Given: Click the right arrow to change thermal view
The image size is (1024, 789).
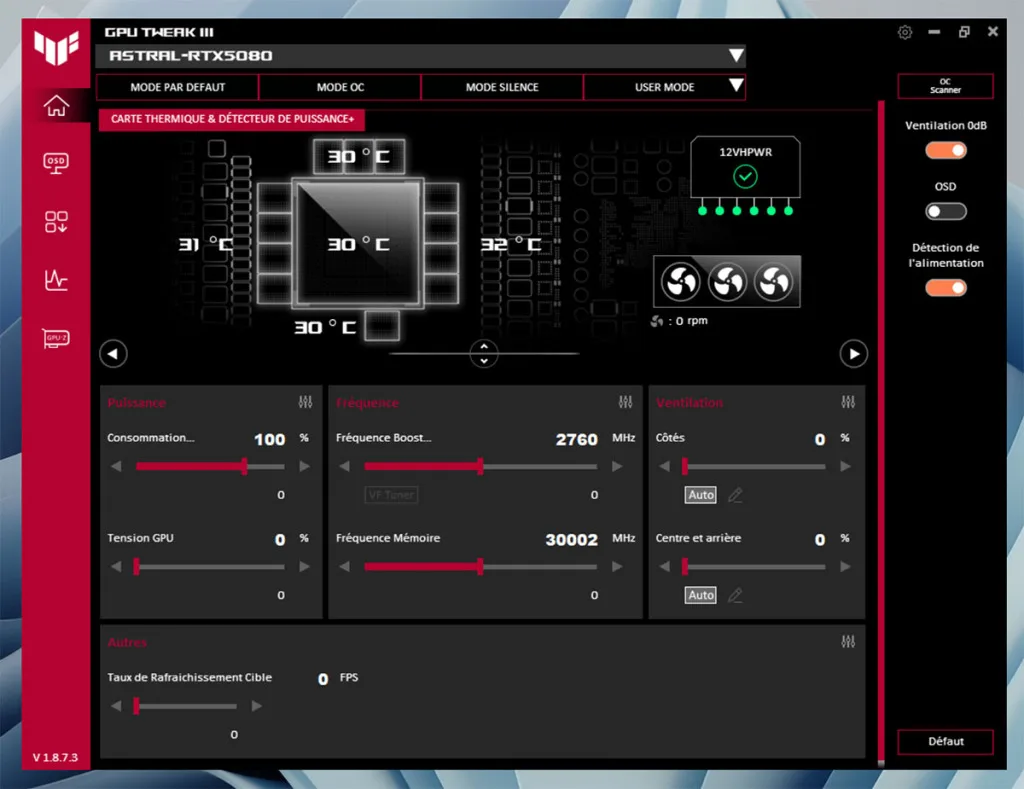Looking at the screenshot, I should (x=854, y=354).
